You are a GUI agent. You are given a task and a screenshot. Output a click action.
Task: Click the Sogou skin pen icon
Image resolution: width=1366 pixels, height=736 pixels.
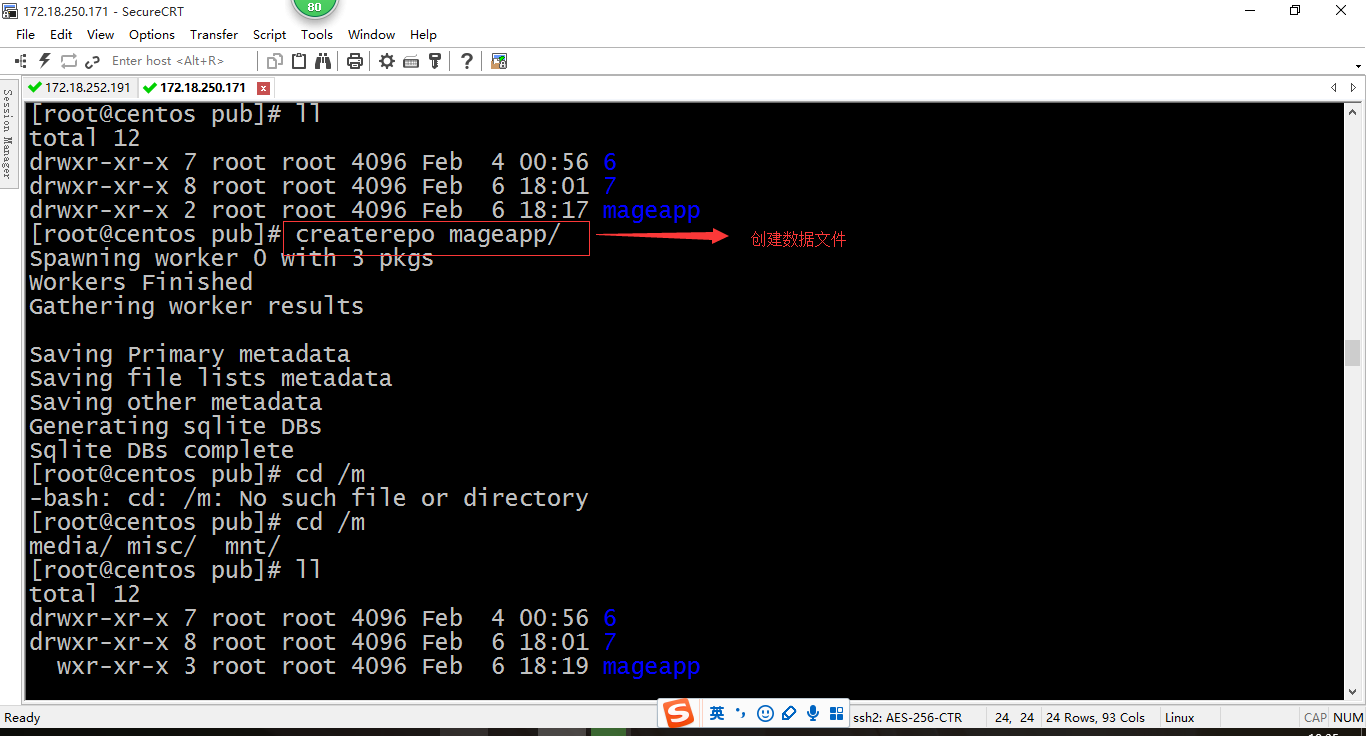pos(789,713)
